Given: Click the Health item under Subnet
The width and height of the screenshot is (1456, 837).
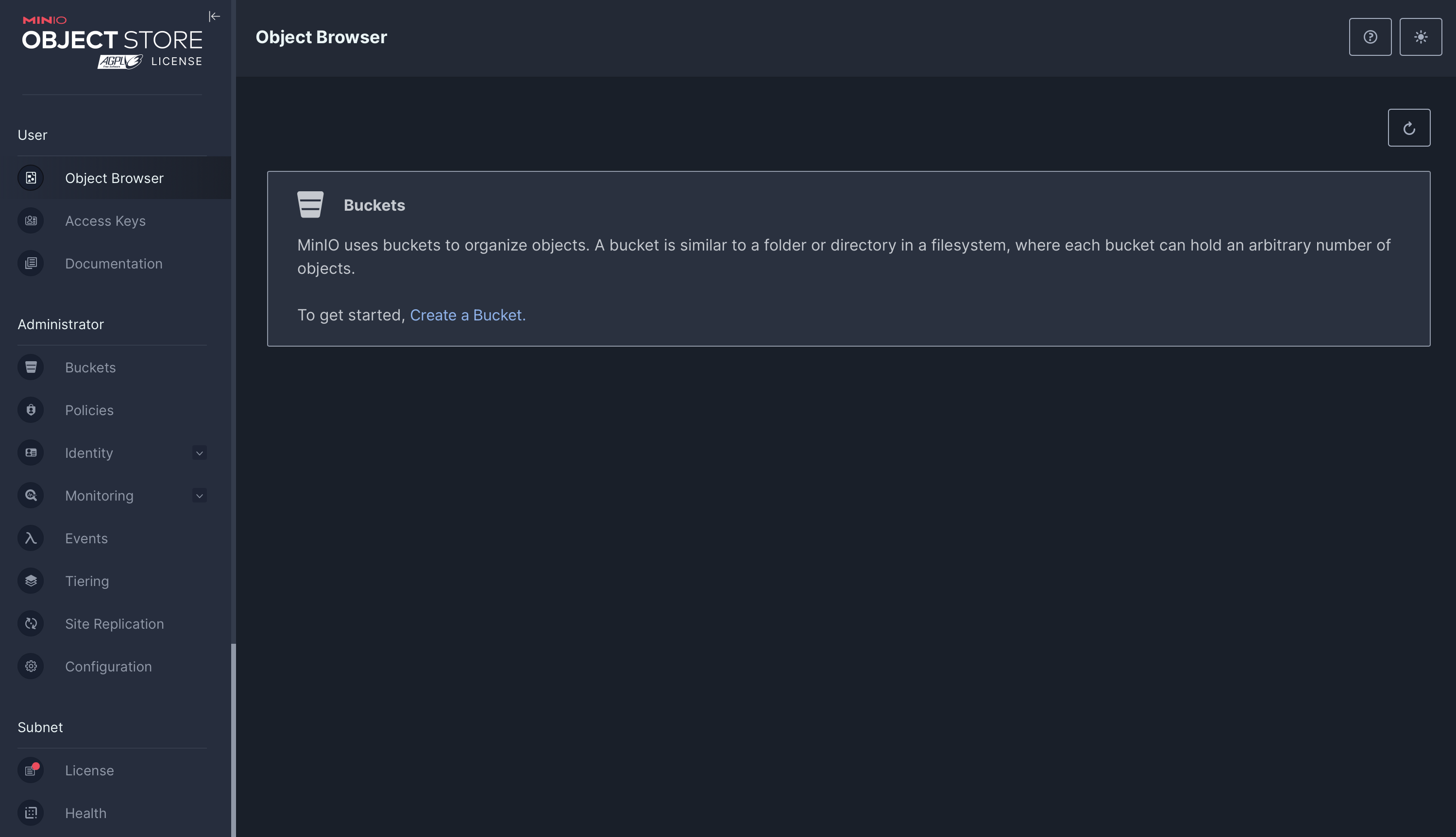Looking at the screenshot, I should pyautogui.click(x=85, y=813).
